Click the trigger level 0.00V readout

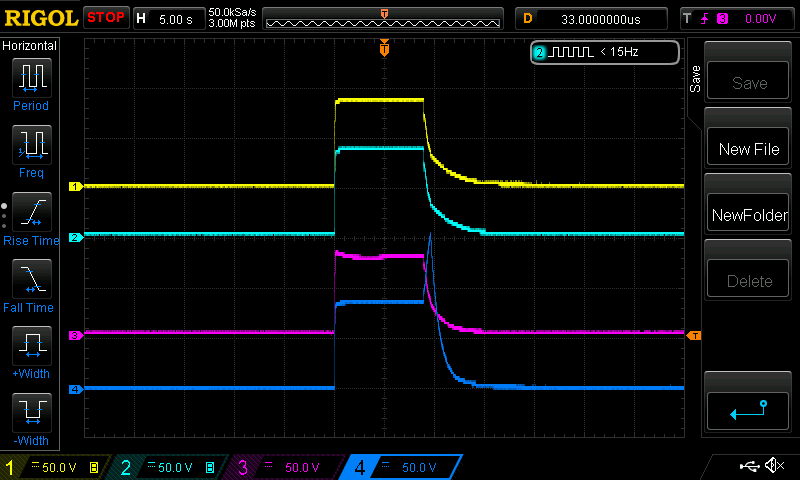[x=760, y=19]
